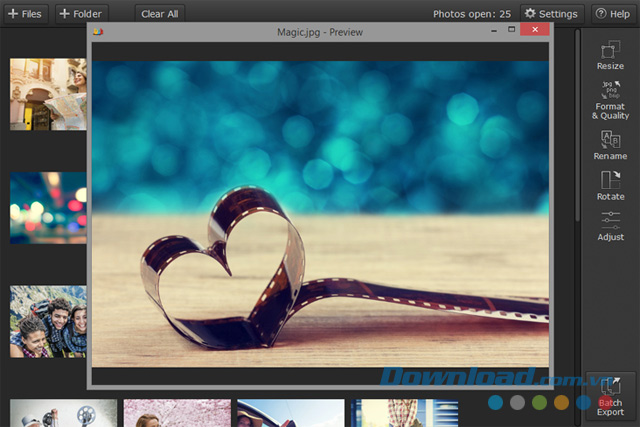This screenshot has width=640, height=427.
Task: Add photos with the Files button
Action: coord(25,14)
